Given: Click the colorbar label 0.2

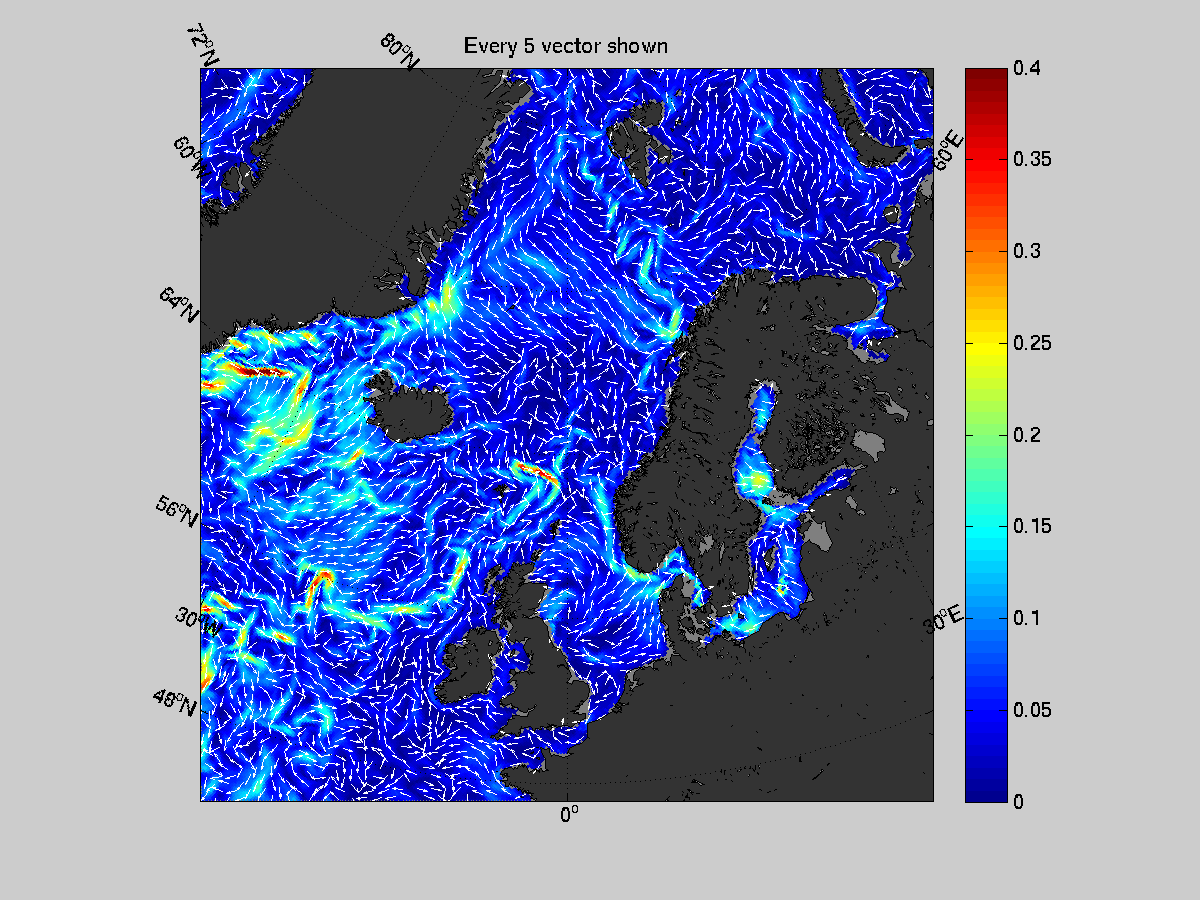Looking at the screenshot, I should pos(1025,434).
